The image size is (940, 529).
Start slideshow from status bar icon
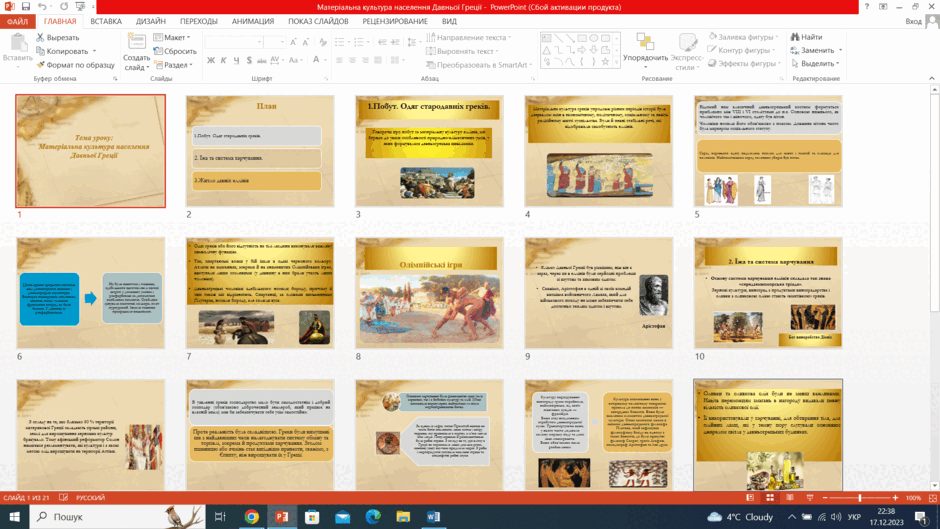tap(810, 498)
